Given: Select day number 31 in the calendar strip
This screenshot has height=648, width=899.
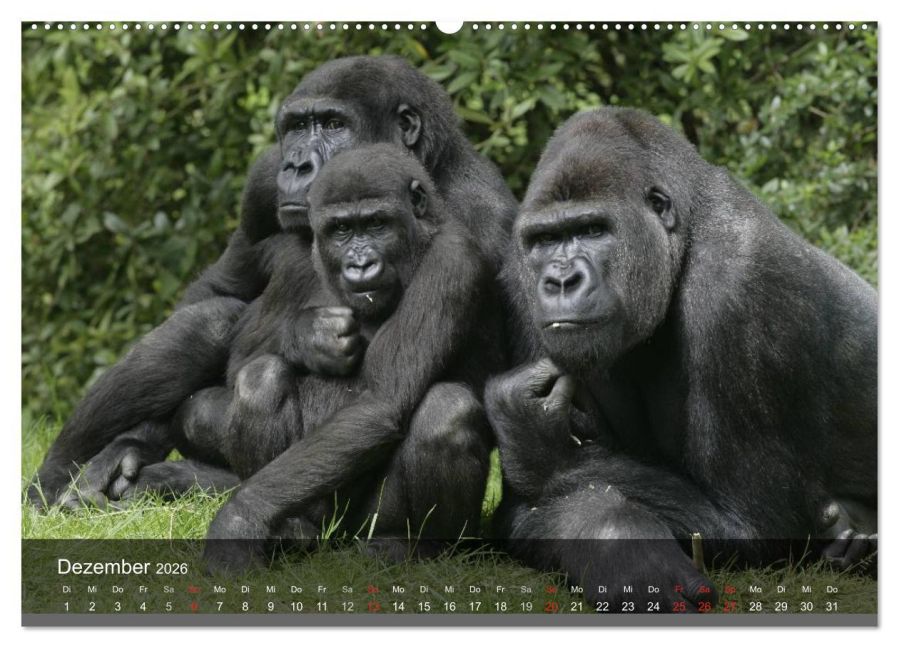Looking at the screenshot, I should (x=832, y=606).
